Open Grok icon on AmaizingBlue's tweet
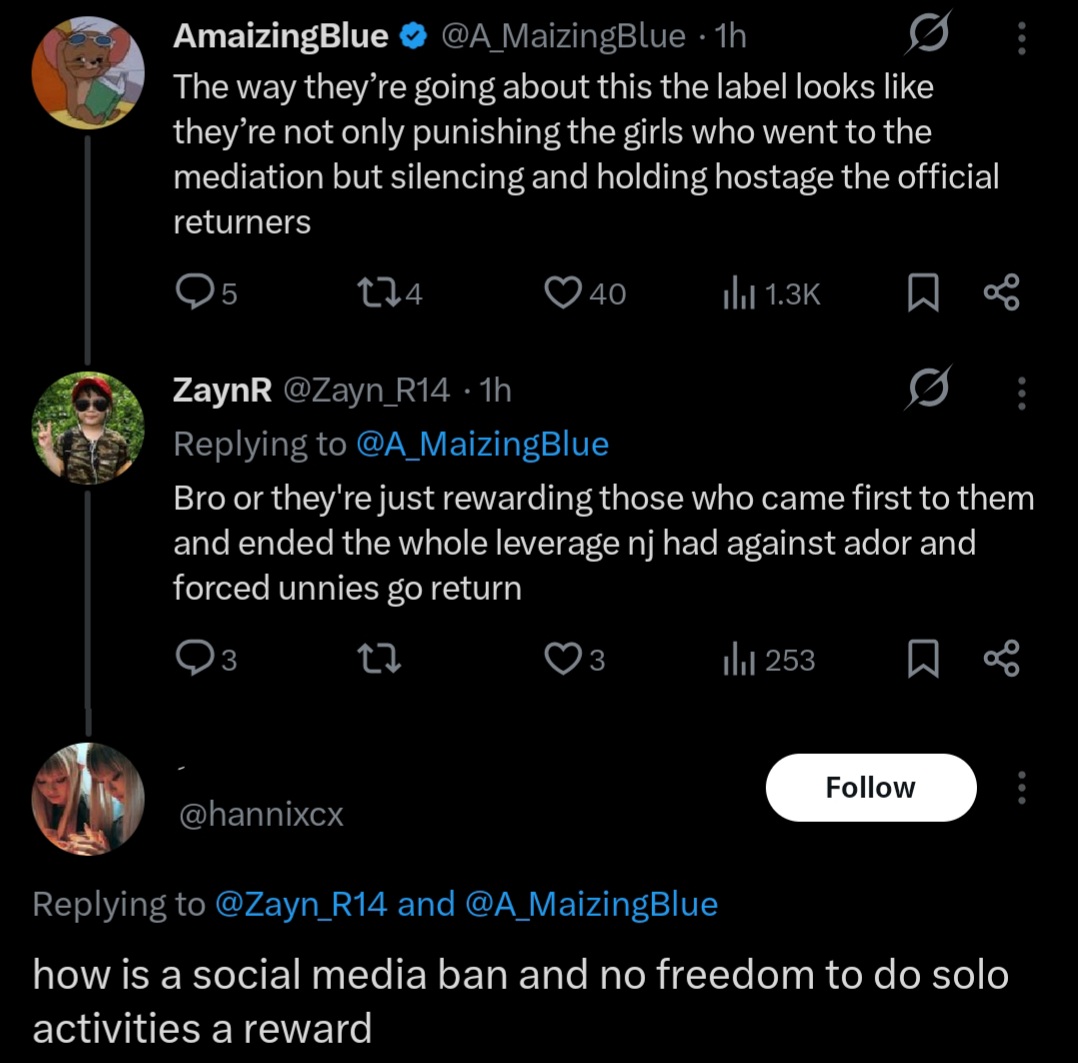The height and width of the screenshot is (1063, 1078). pyautogui.click(x=924, y=38)
